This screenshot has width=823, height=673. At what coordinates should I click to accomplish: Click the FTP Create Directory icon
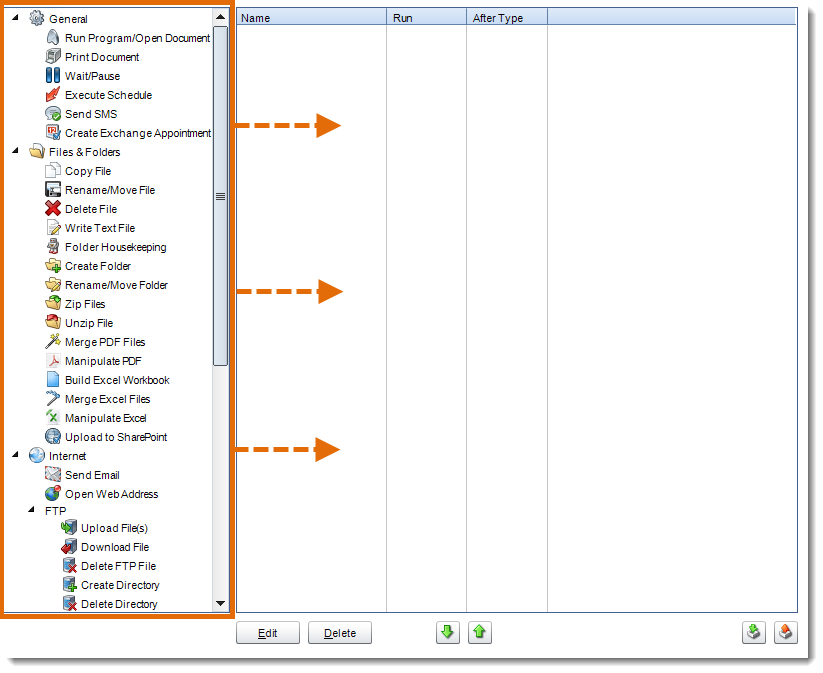pos(69,584)
